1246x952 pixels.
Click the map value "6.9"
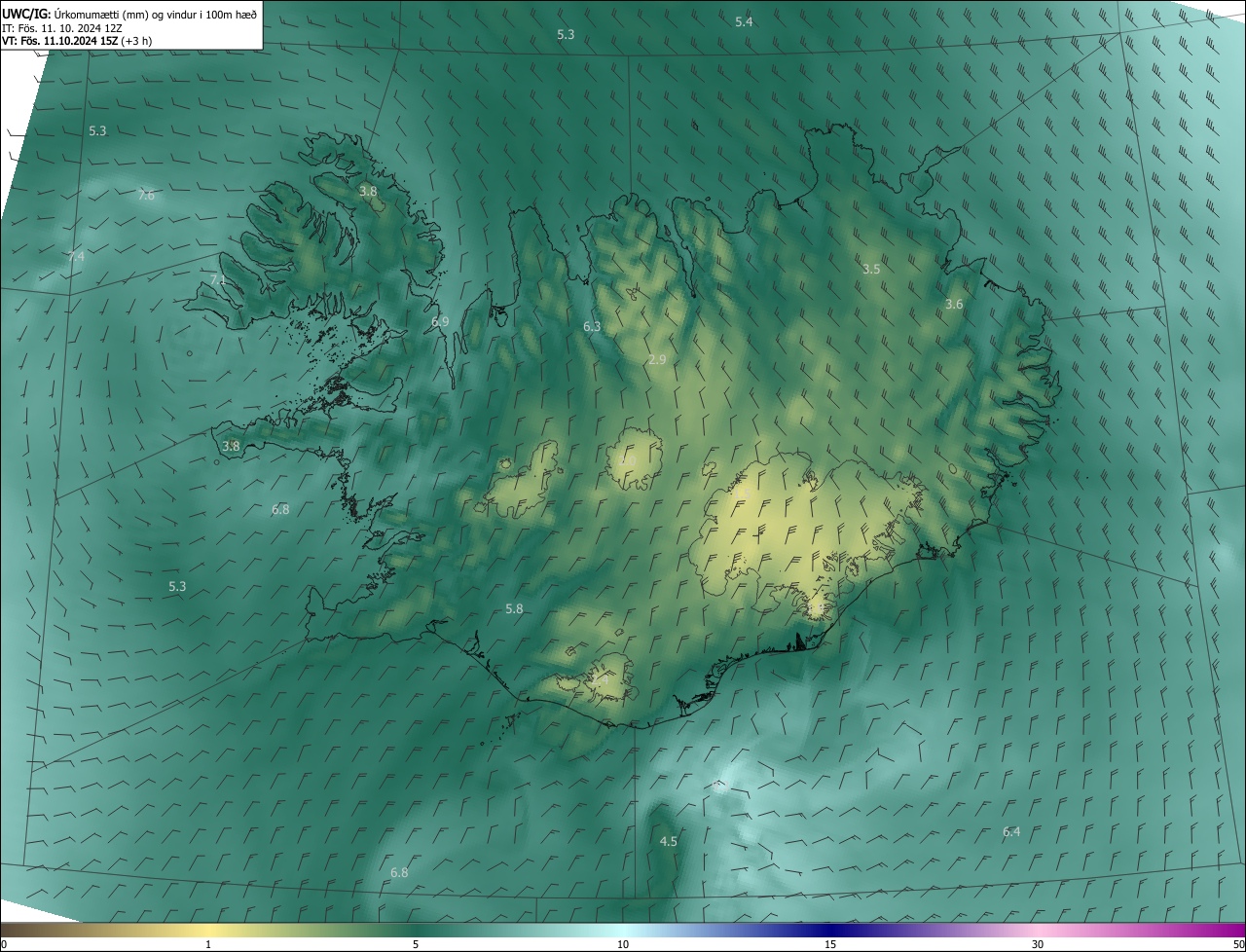point(440,321)
